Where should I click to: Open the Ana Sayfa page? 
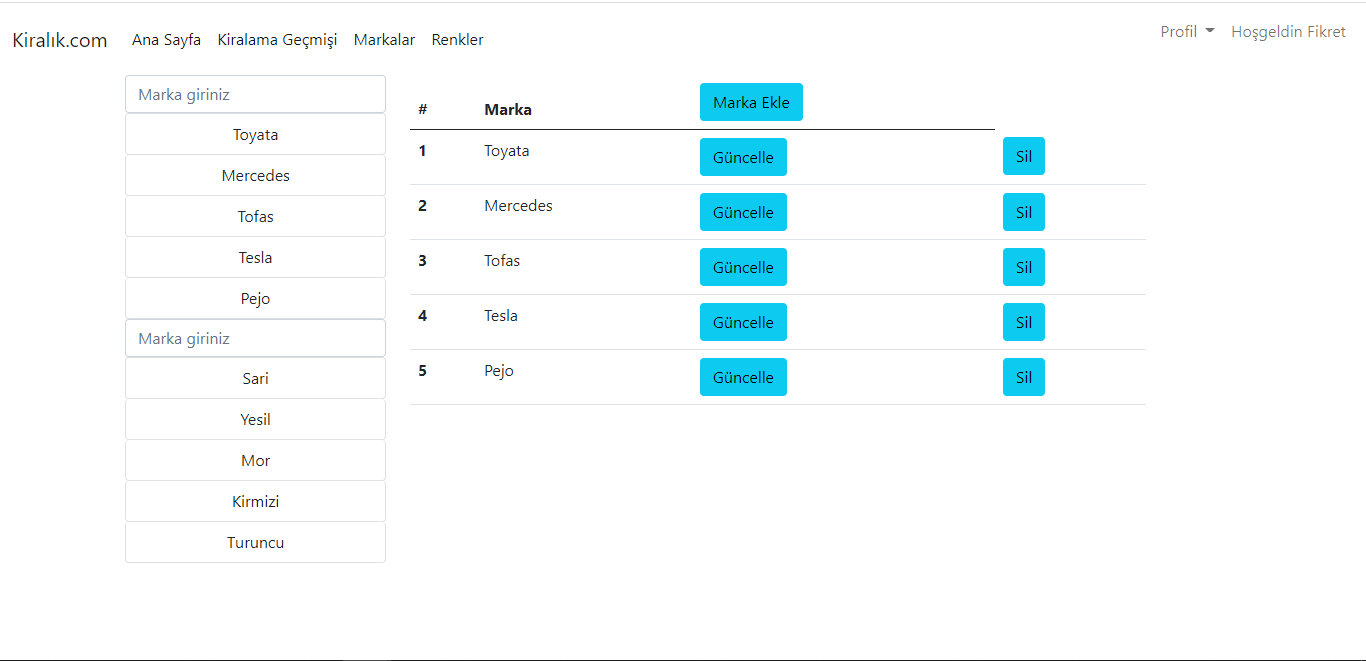click(x=166, y=39)
